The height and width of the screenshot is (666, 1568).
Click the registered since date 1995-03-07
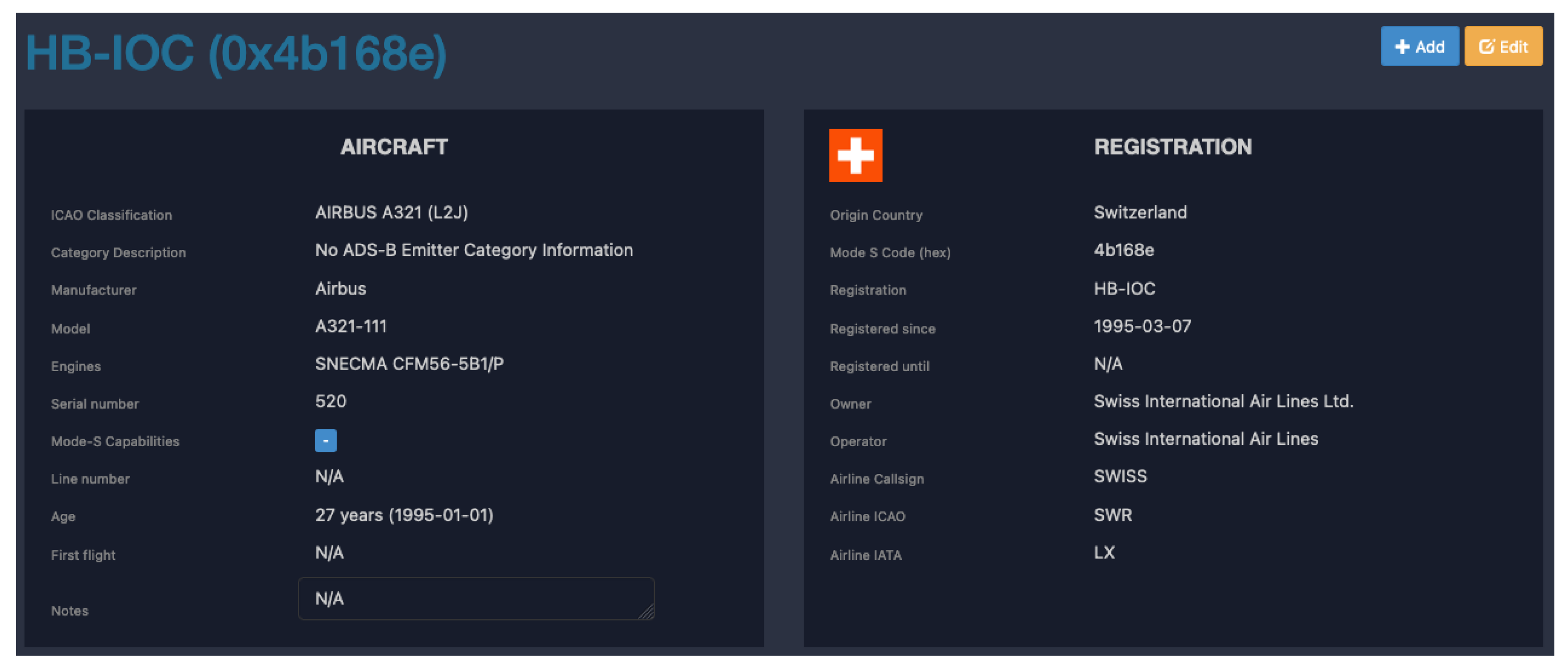coord(1142,326)
